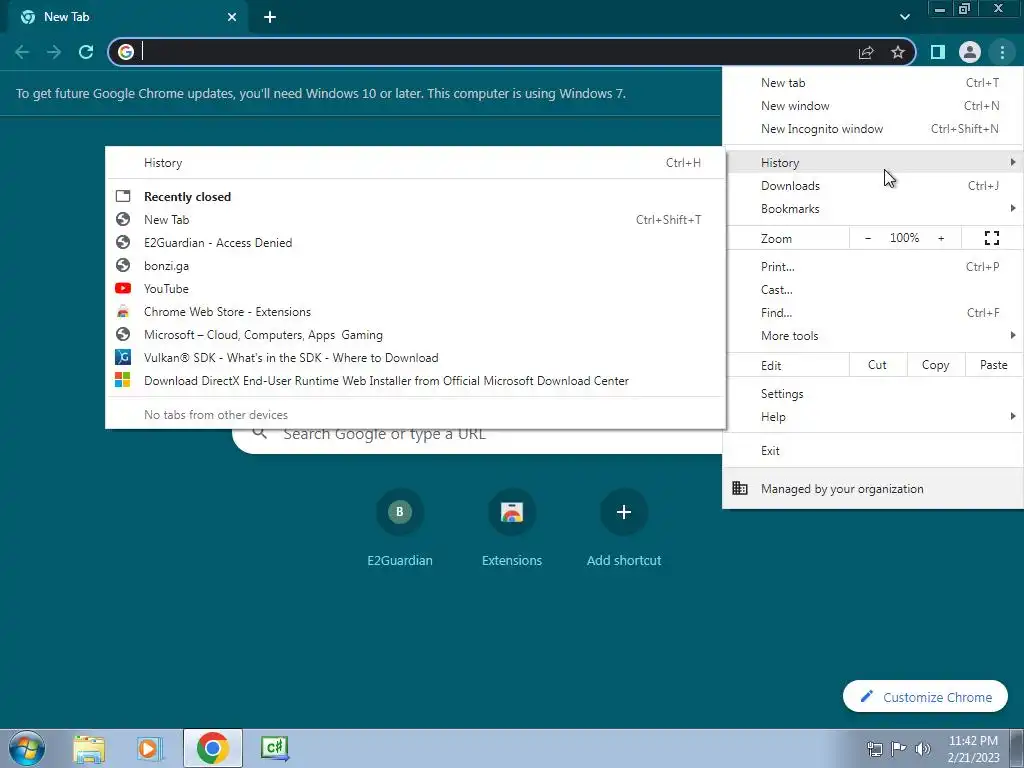Click Cut in the Edit row
The height and width of the screenshot is (768, 1024).
coord(878,365)
